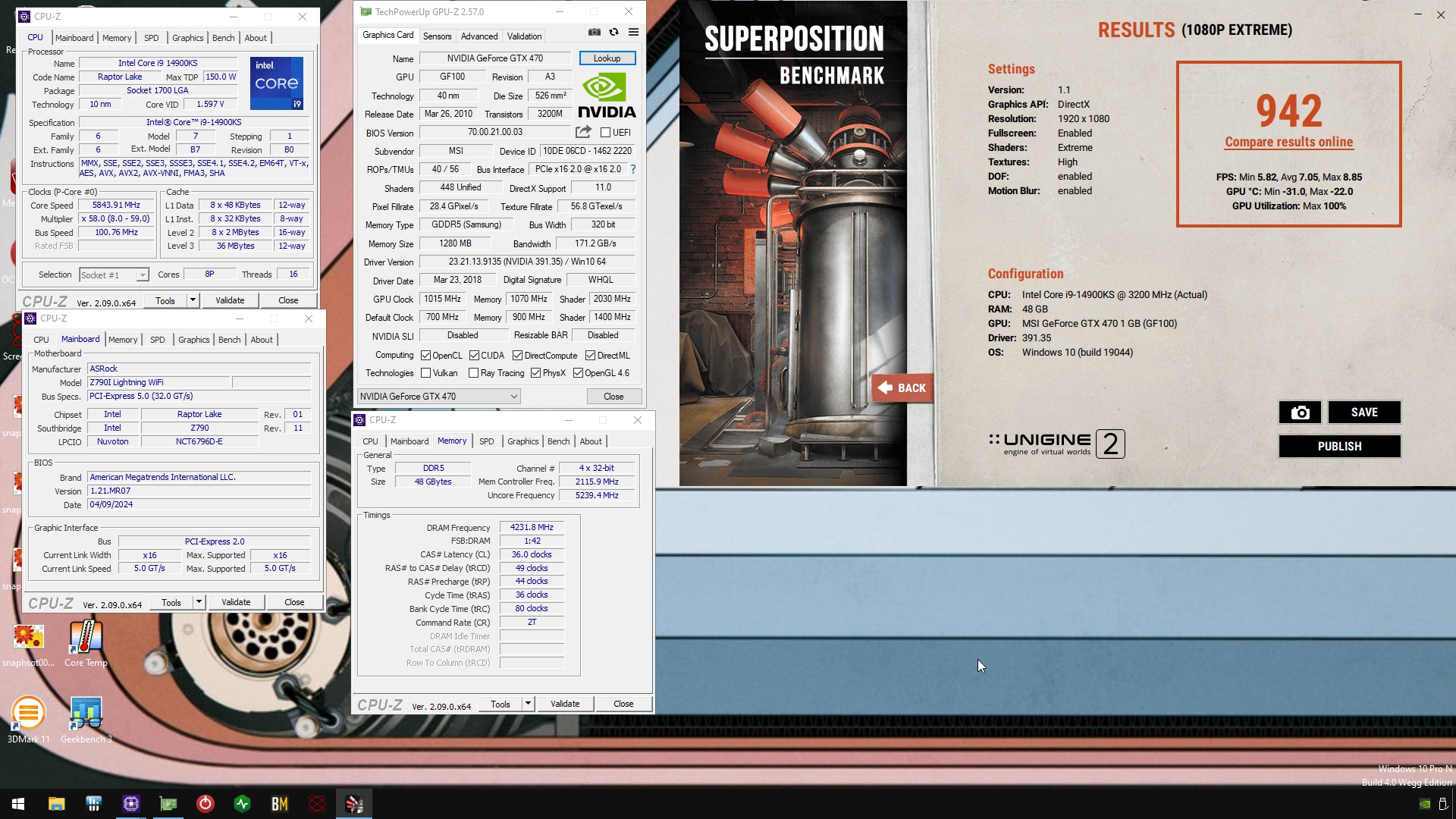Select the Geekbench 3 desktop icon

point(86,720)
